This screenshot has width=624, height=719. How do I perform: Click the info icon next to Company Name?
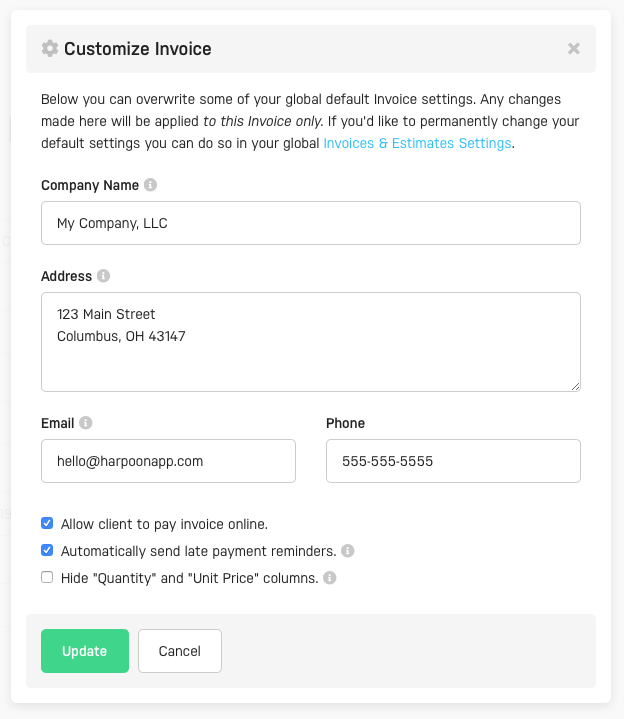click(150, 185)
